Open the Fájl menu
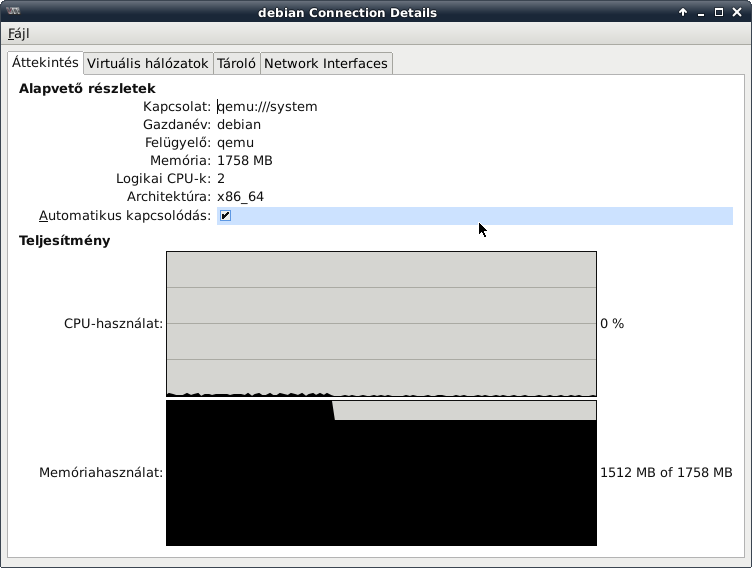Image resolution: width=752 pixels, height=568 pixels. pyautogui.click(x=19, y=33)
